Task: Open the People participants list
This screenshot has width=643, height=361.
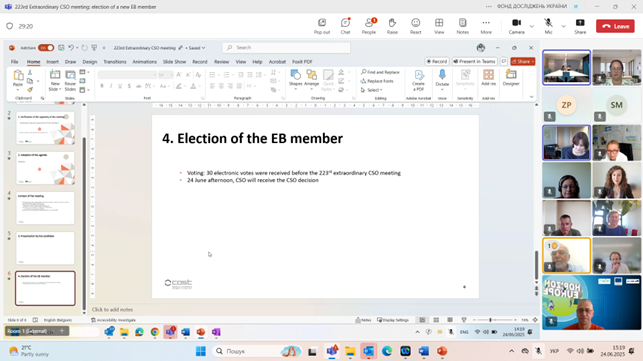Action: coord(369,26)
